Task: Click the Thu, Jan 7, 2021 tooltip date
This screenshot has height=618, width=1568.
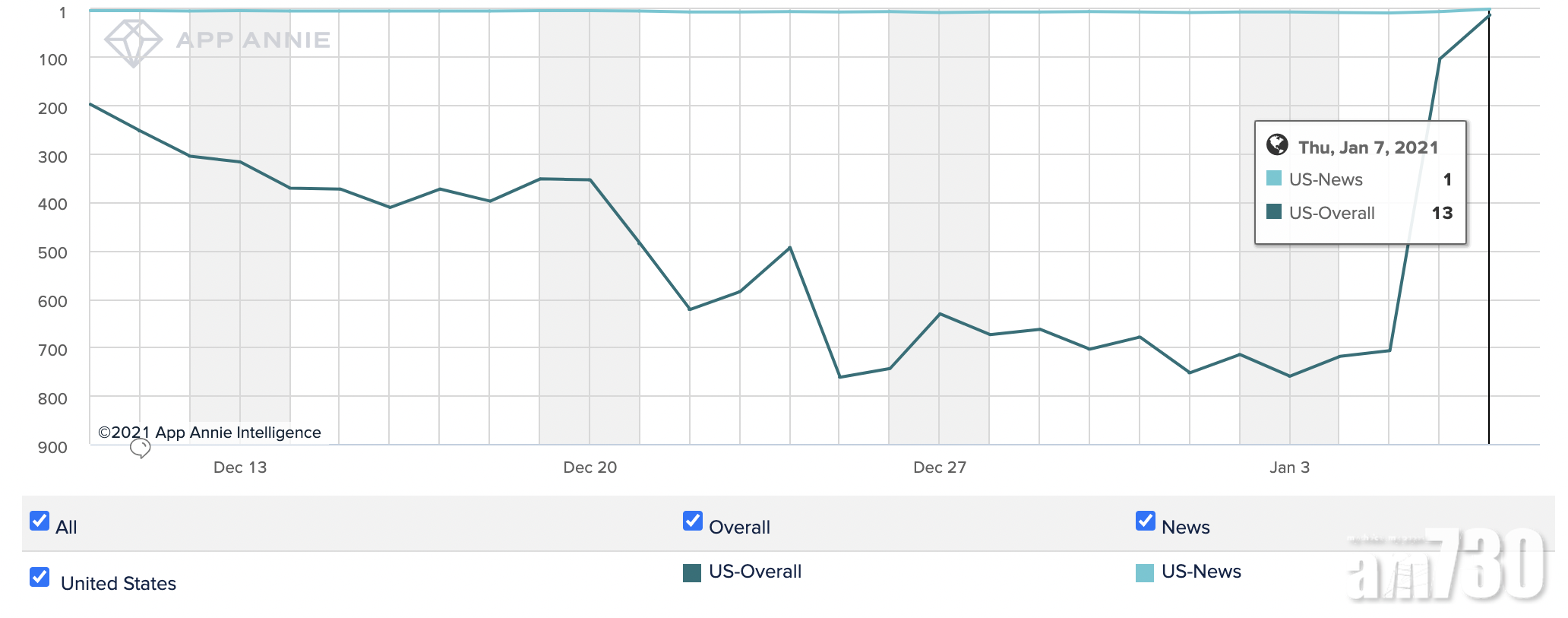Action: [1368, 147]
